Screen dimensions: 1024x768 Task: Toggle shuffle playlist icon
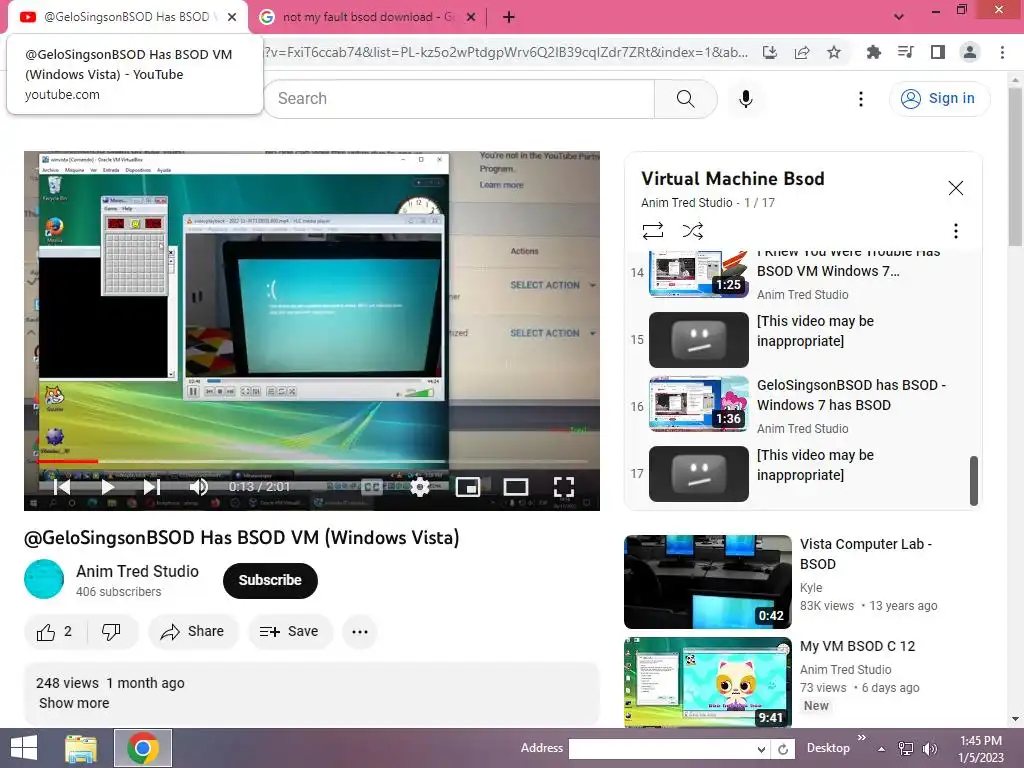(692, 231)
